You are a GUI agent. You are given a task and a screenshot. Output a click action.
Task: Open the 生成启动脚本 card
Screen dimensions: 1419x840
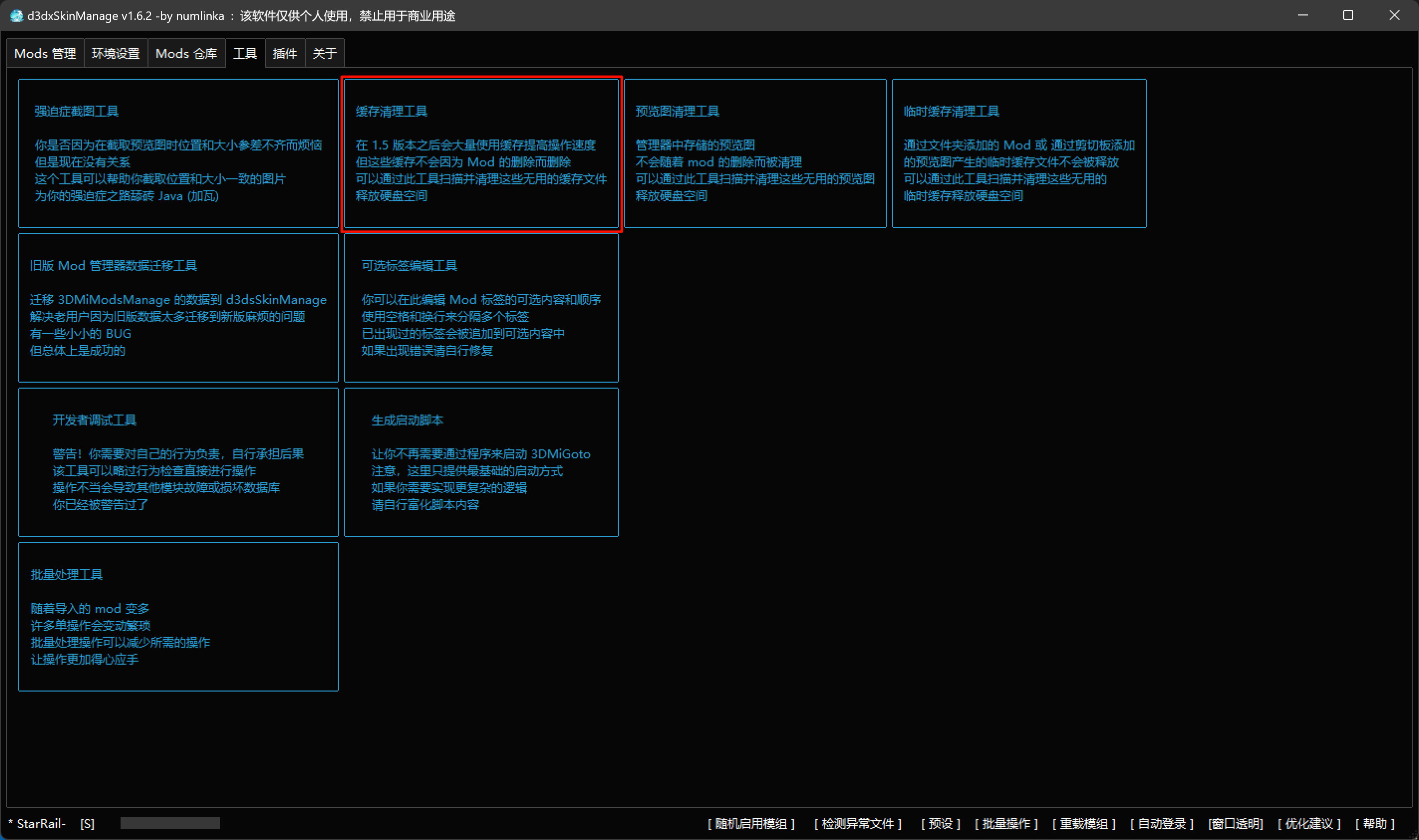(481, 462)
